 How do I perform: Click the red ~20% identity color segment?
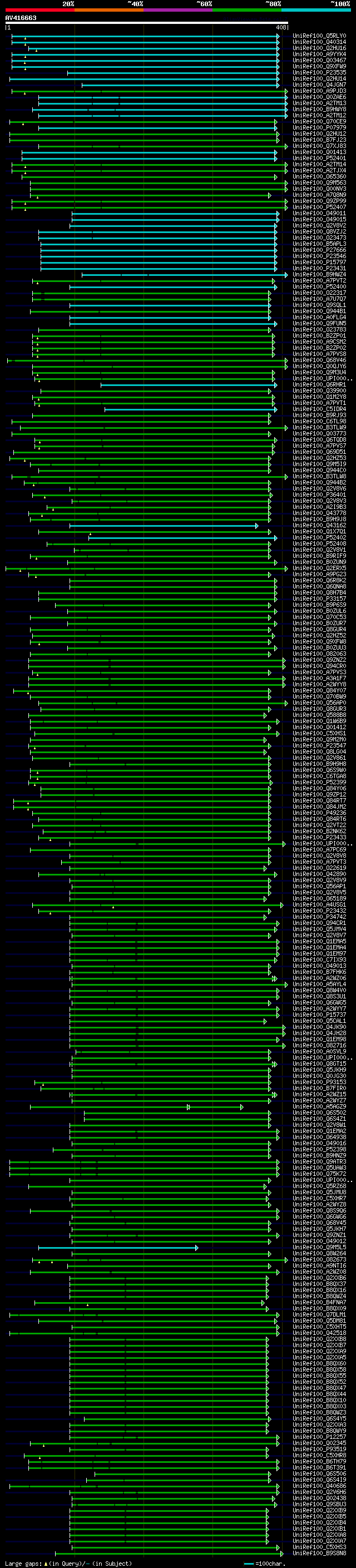click(x=39, y=10)
